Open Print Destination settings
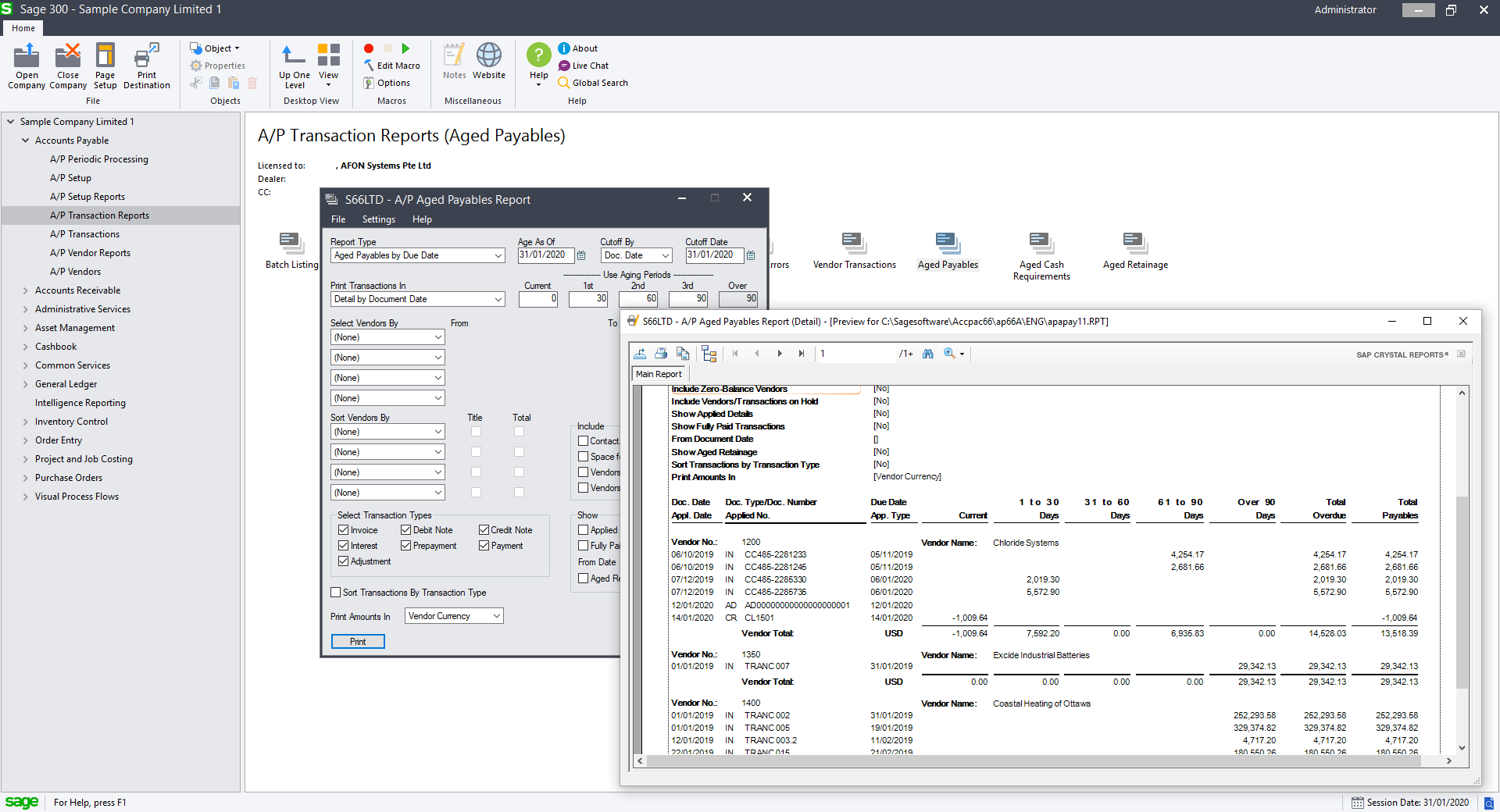Image resolution: width=1500 pixels, height=812 pixels. tap(146, 66)
